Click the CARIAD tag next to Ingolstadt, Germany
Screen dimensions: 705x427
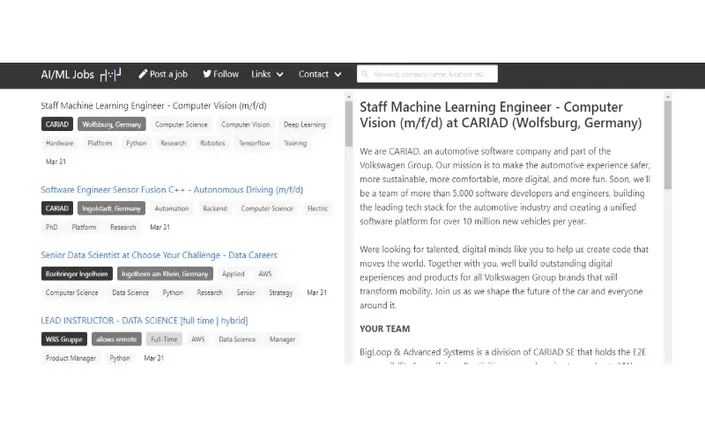(x=57, y=209)
